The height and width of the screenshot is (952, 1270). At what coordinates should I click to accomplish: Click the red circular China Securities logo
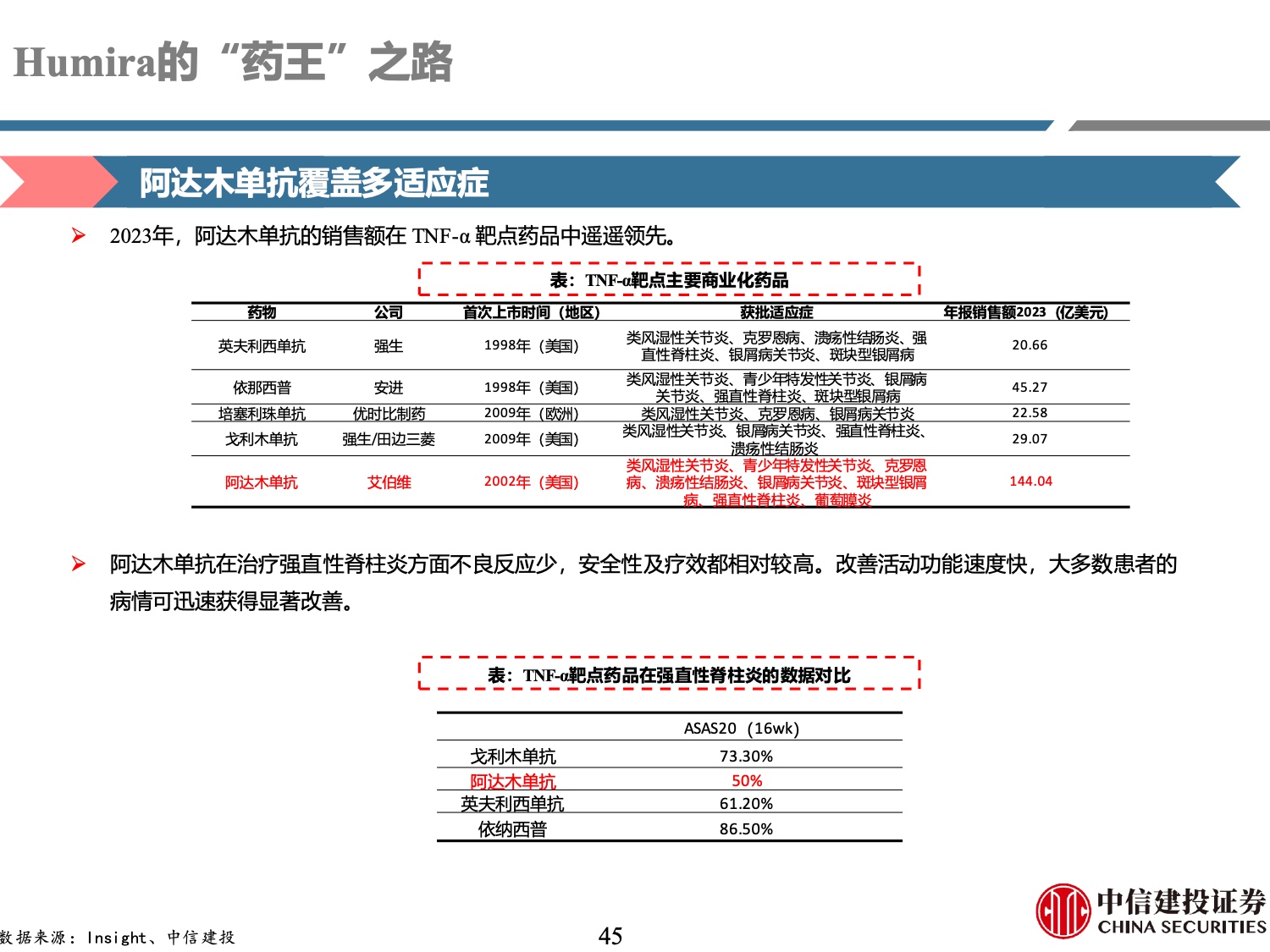click(1063, 911)
